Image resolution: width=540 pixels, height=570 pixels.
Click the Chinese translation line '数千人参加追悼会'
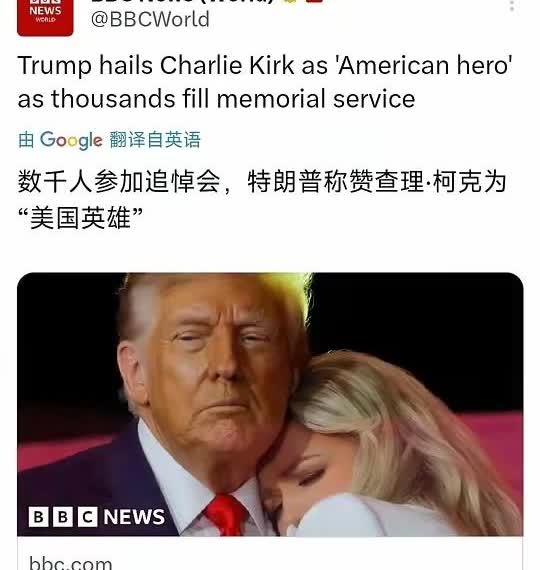pos(119,181)
